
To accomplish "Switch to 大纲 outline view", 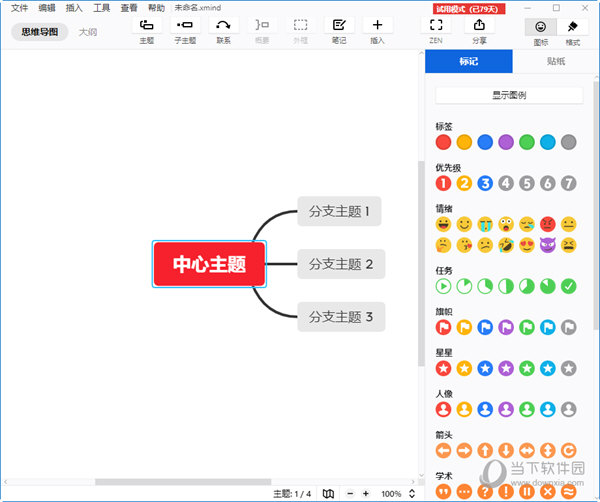I will click(x=88, y=32).
